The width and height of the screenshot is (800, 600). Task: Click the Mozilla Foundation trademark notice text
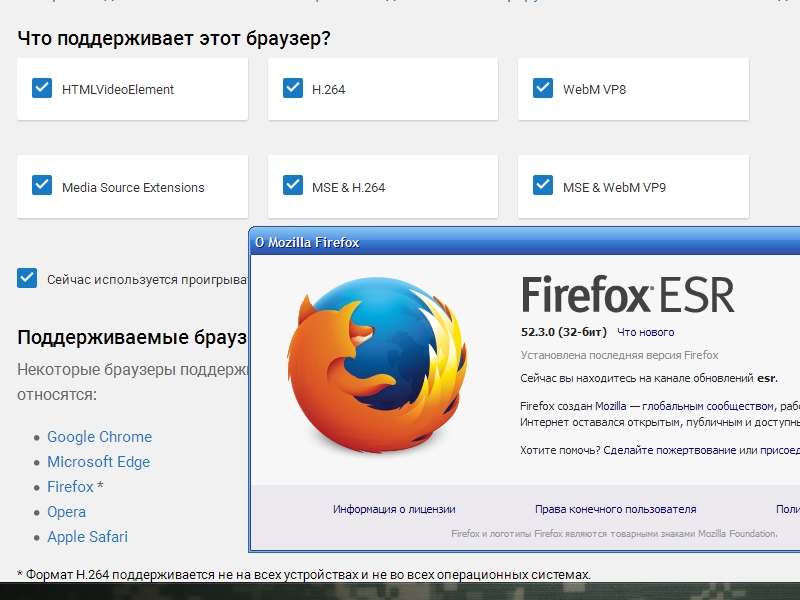(x=614, y=534)
